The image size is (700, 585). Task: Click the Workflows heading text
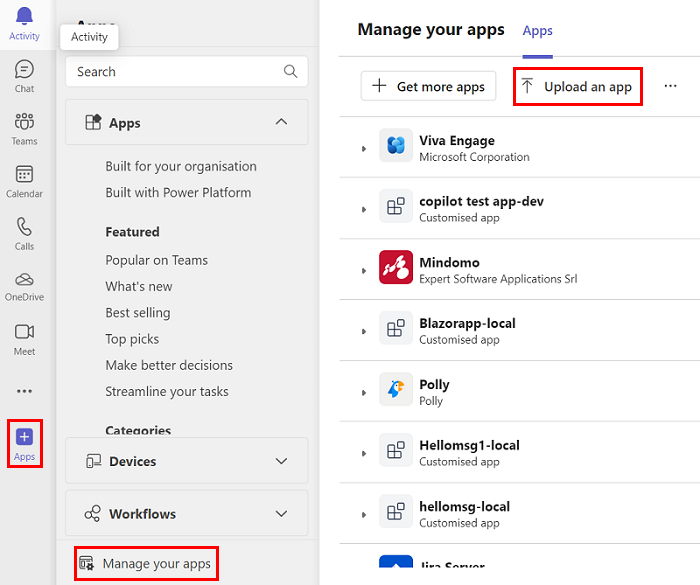click(x=142, y=514)
